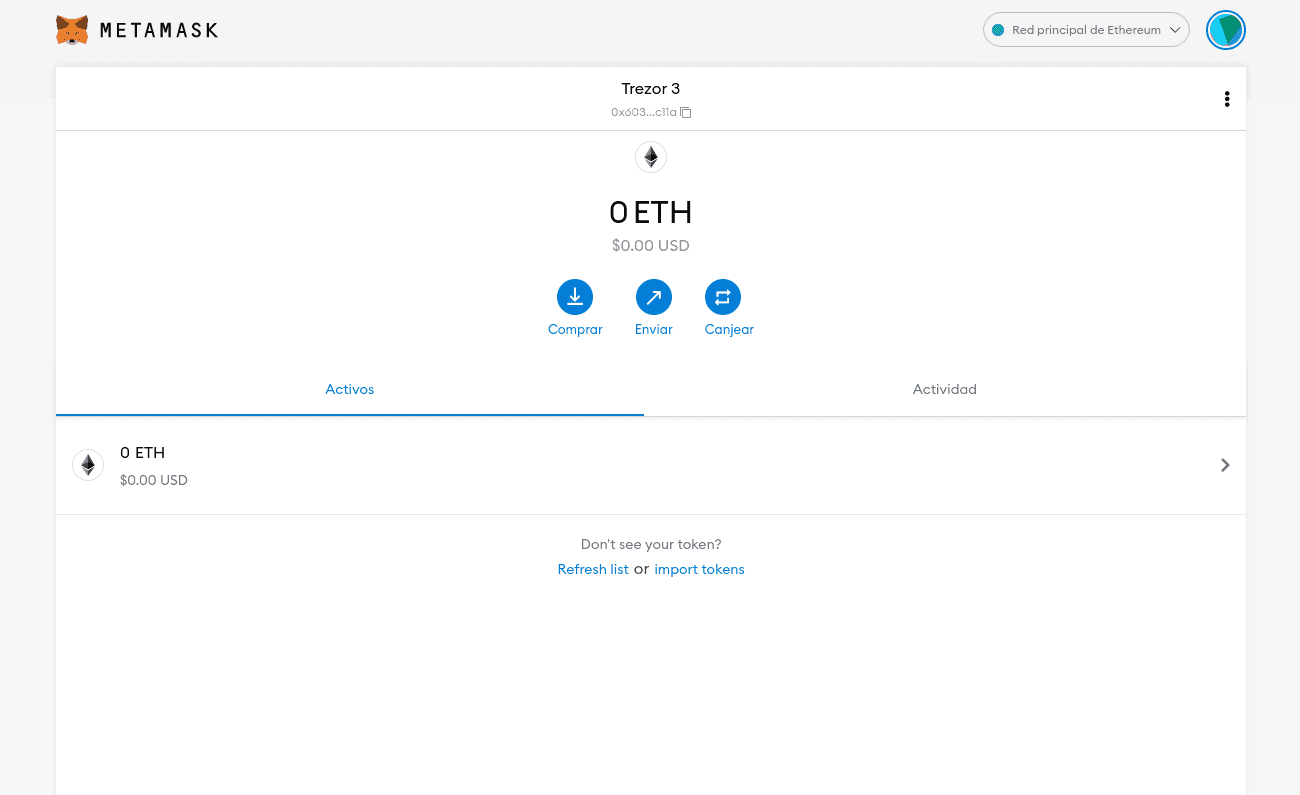The image size is (1300, 795).
Task: Click the Comprar download icon button
Action: coord(575,297)
